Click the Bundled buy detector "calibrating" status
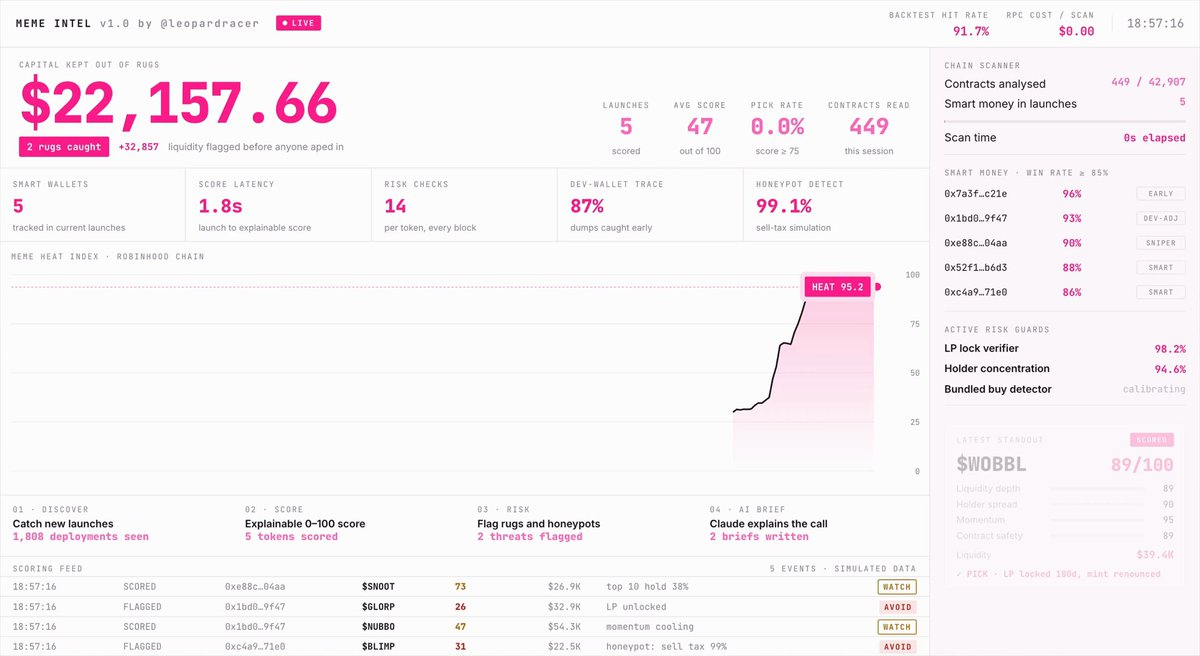This screenshot has height=656, width=1200. [1154, 389]
